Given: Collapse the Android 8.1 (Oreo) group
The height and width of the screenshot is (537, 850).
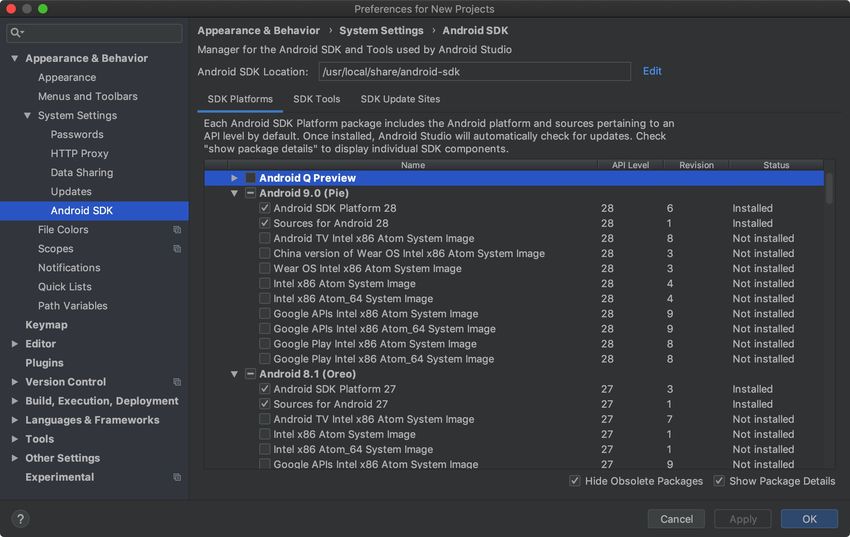Looking at the screenshot, I should tap(234, 374).
